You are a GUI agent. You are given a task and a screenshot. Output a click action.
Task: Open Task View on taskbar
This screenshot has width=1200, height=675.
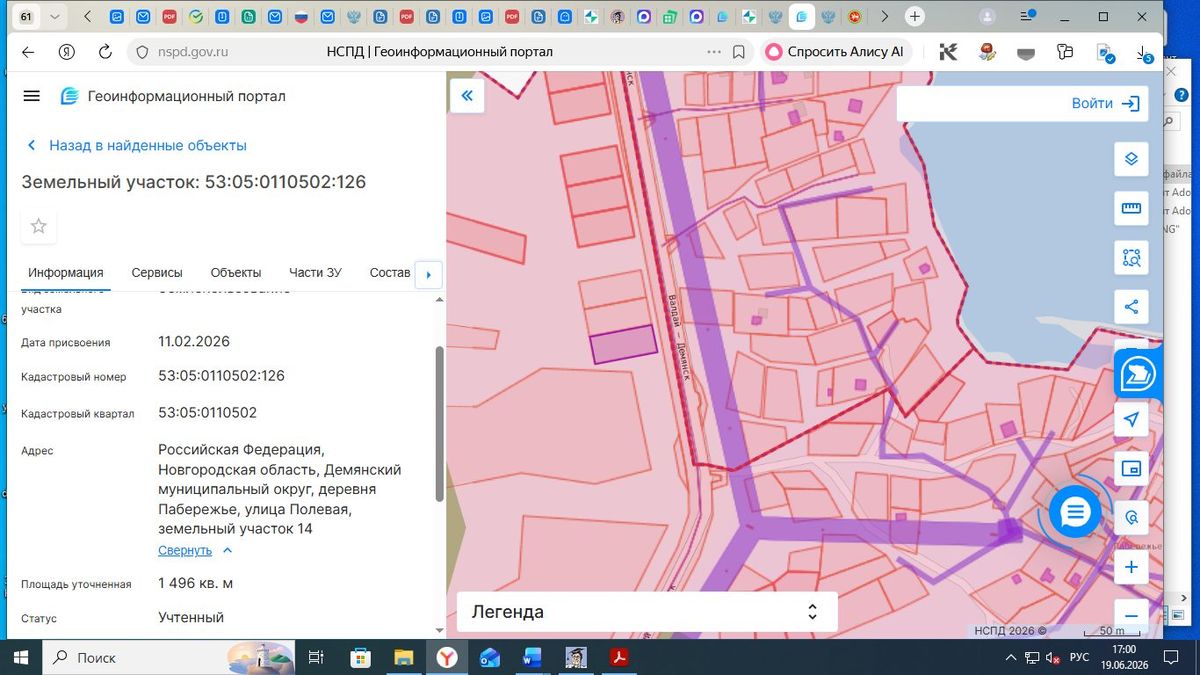point(316,657)
